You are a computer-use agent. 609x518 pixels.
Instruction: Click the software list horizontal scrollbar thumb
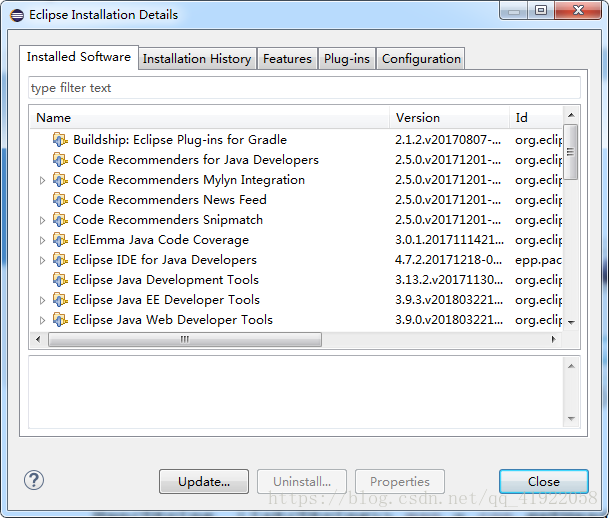coord(185,339)
